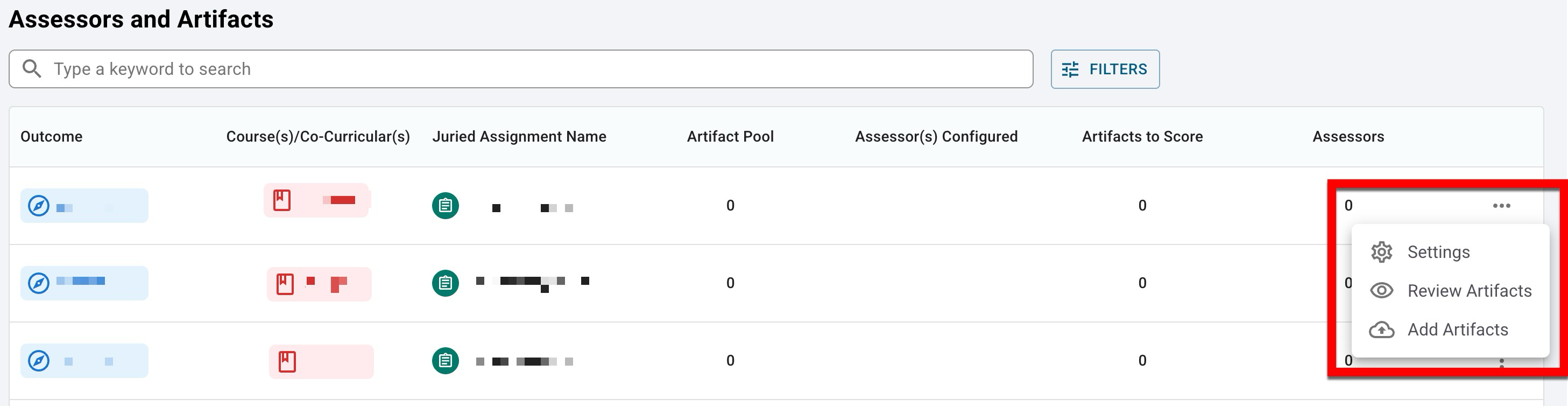
Task: Select Review Artifacts in the menu
Action: coord(1468,291)
